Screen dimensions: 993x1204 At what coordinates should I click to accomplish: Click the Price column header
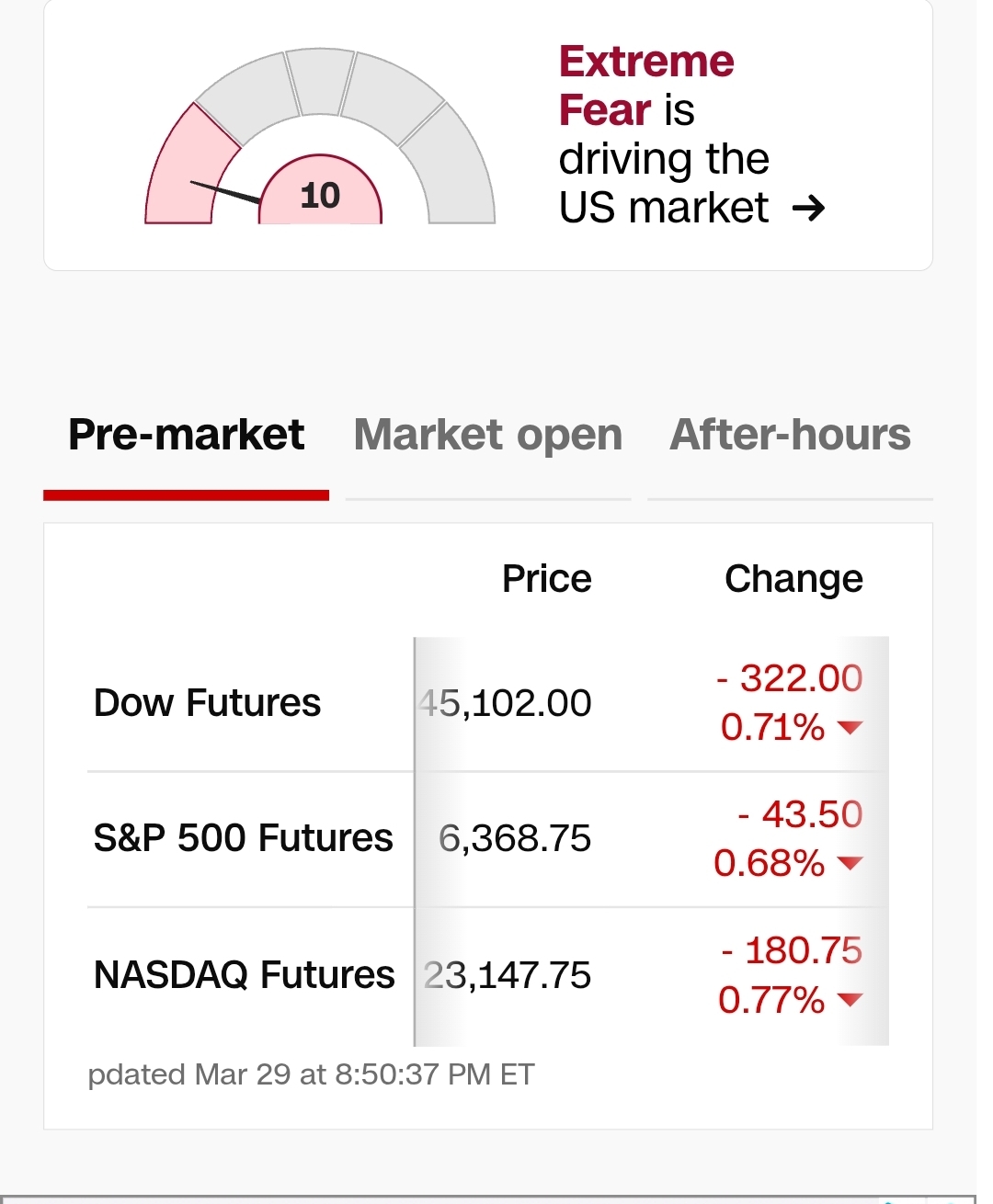click(x=546, y=579)
